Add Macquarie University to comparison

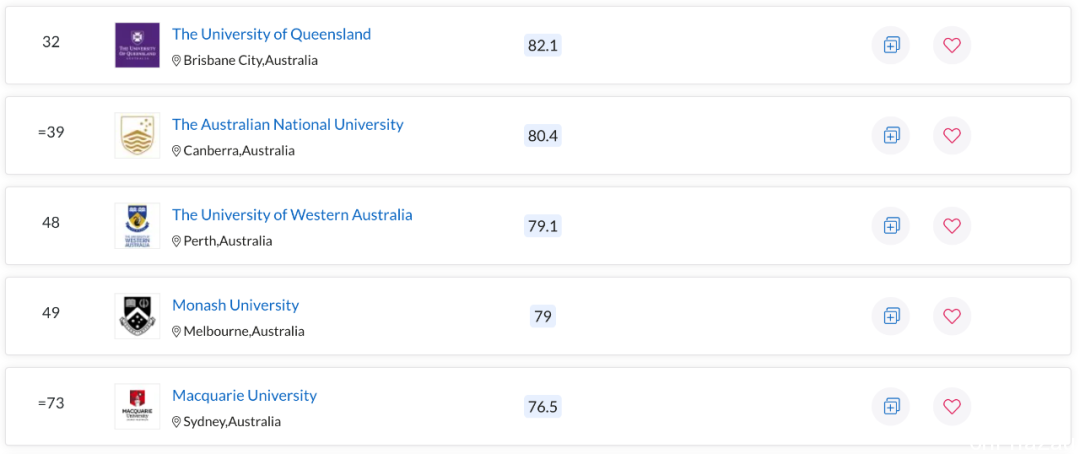pyautogui.click(x=891, y=406)
